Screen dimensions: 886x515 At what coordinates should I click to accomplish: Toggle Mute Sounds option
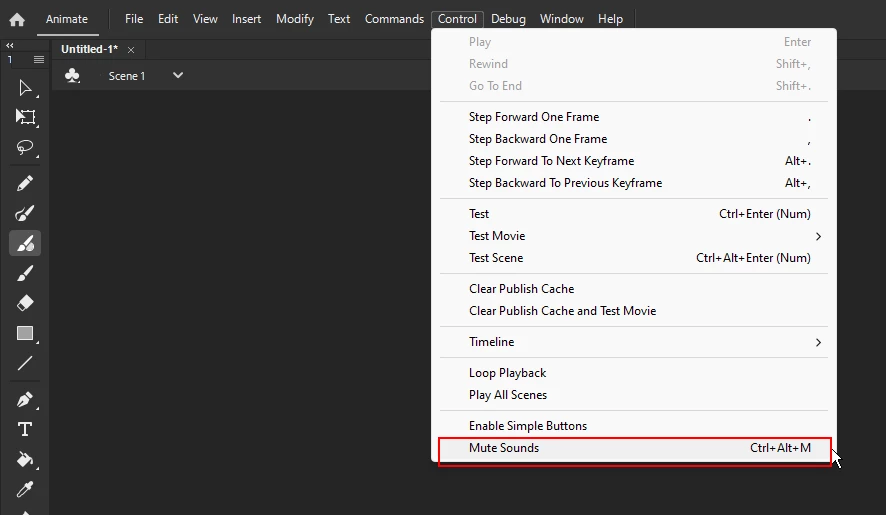(x=633, y=448)
